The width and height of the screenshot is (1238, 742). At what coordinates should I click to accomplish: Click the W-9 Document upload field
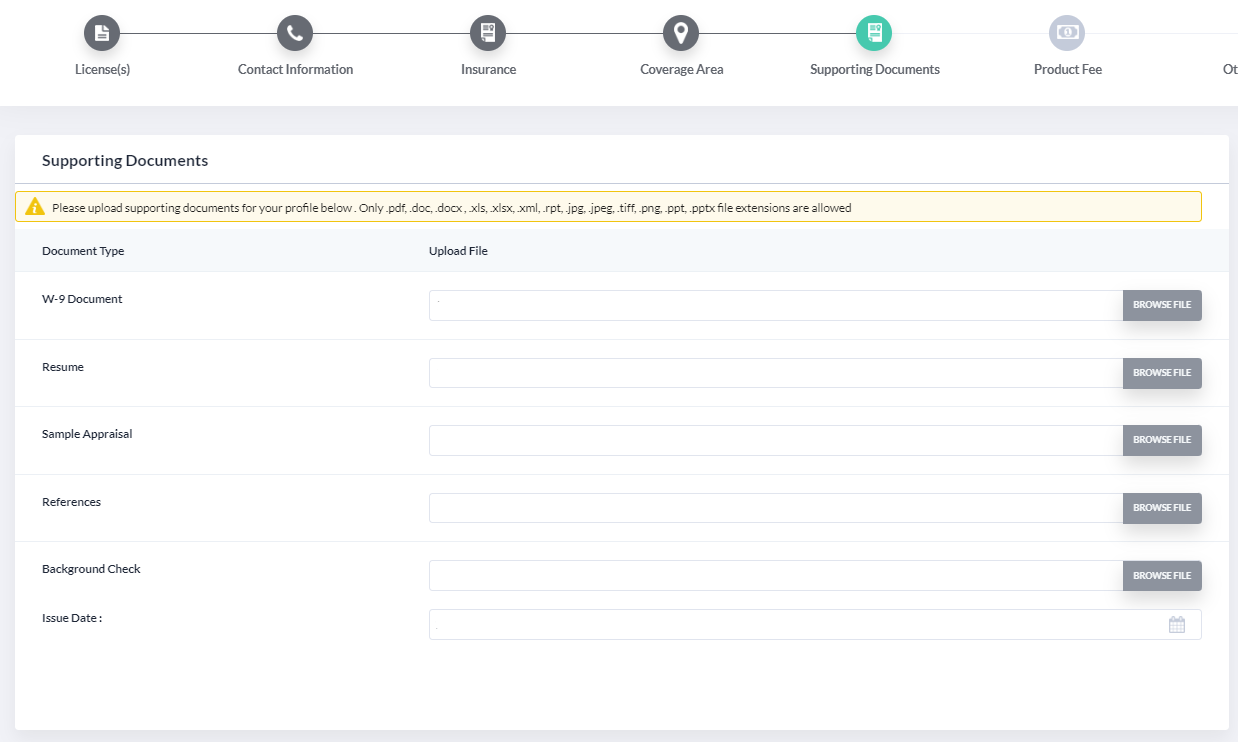(776, 305)
